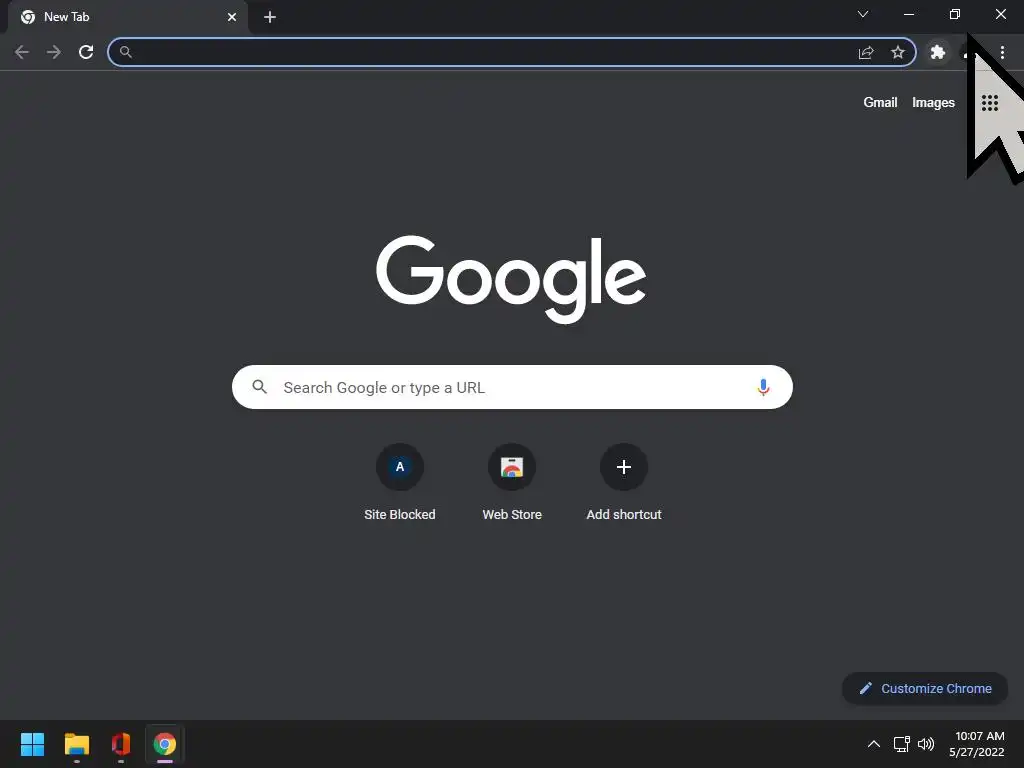This screenshot has height=768, width=1024.
Task: Click the forward navigation arrow
Action: (x=54, y=52)
